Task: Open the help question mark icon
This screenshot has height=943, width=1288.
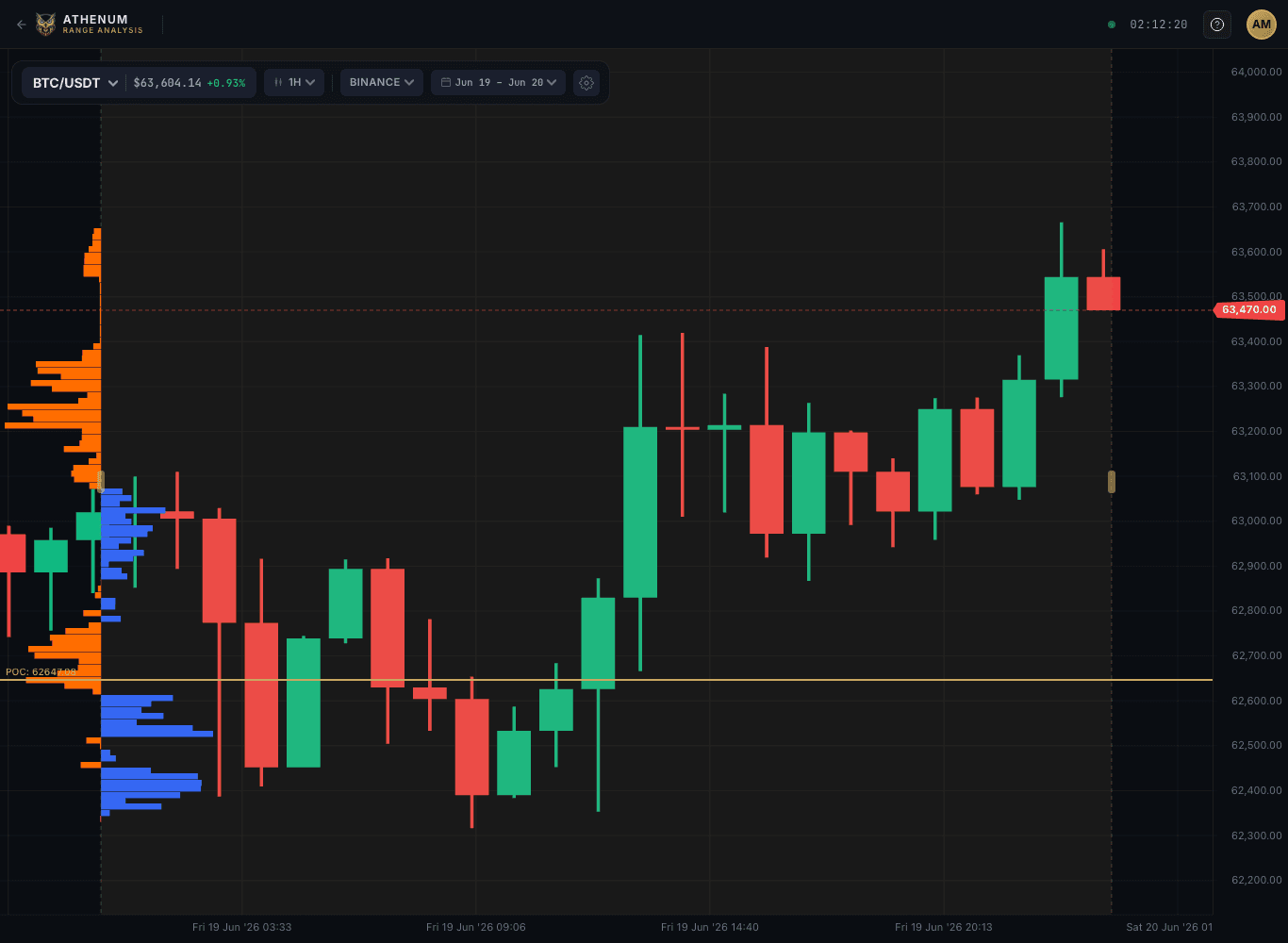Action: point(1217,25)
